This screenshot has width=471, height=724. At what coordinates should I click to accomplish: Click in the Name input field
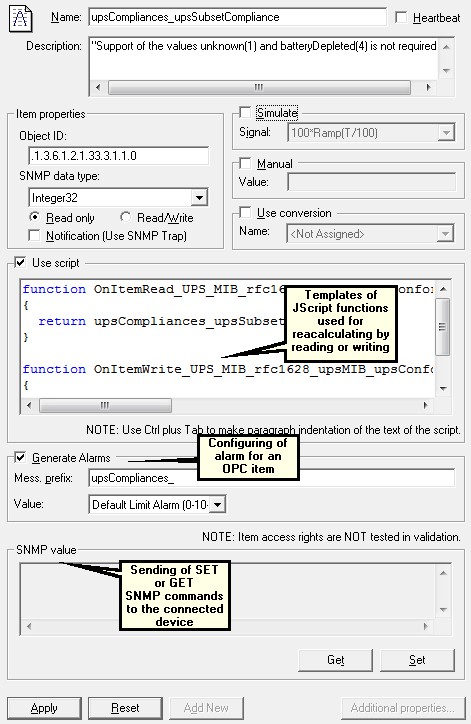point(238,17)
